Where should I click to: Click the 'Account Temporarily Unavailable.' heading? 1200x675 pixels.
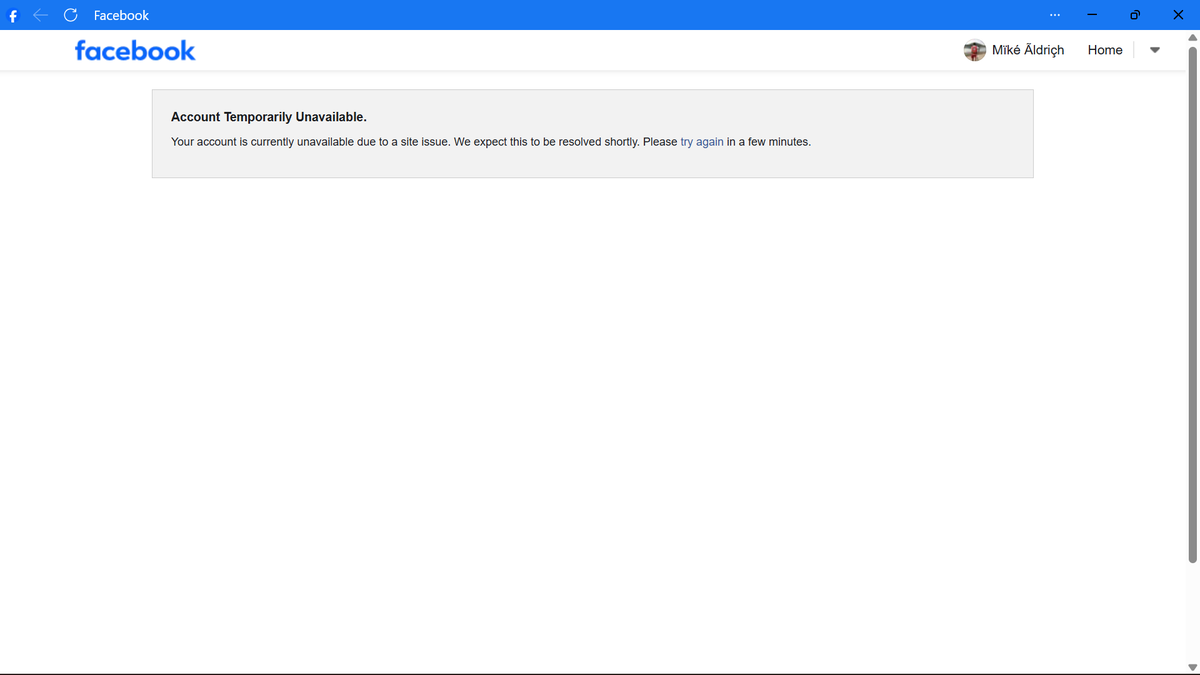(x=269, y=117)
